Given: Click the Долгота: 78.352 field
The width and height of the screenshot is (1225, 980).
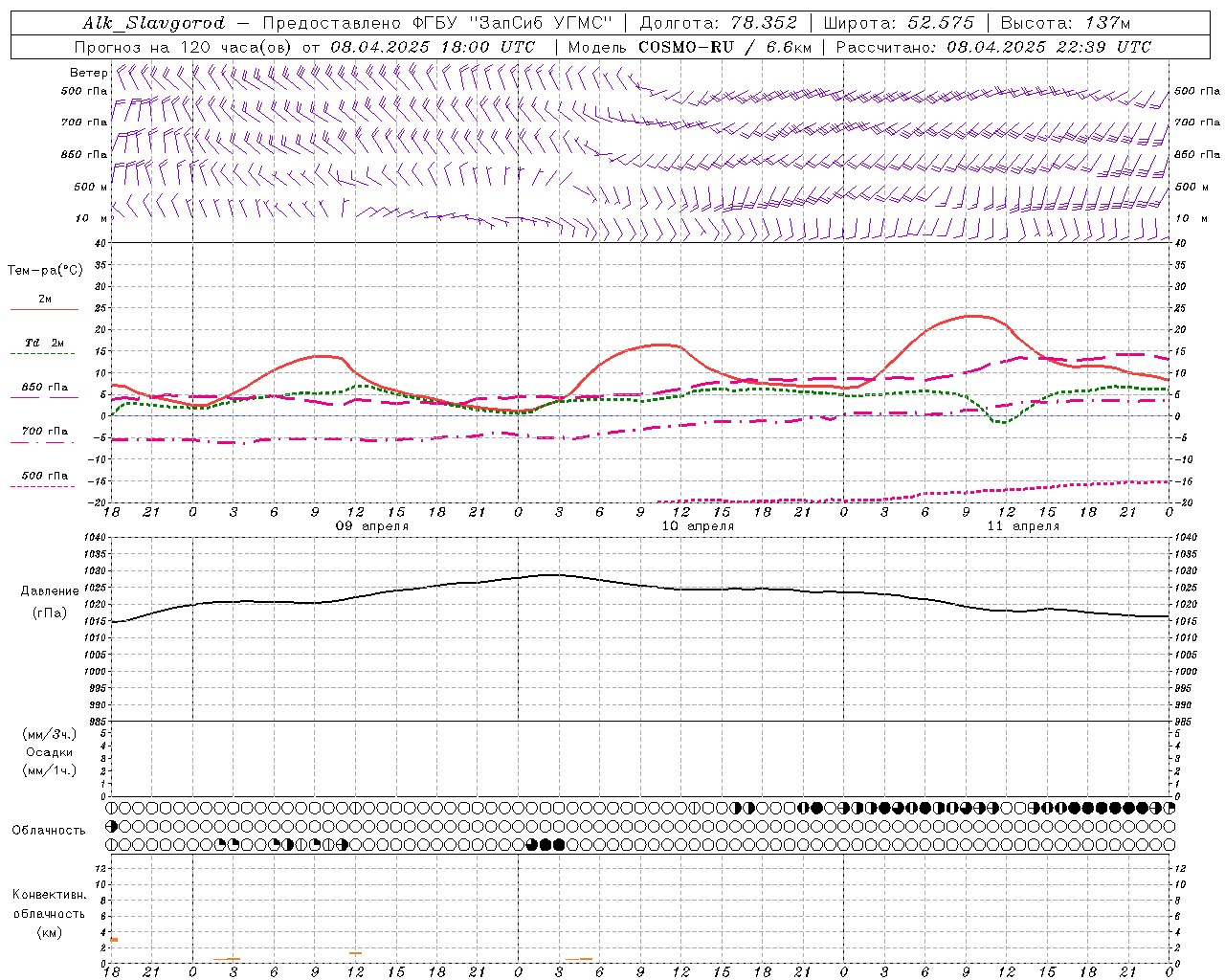Looking at the screenshot, I should (x=718, y=23).
